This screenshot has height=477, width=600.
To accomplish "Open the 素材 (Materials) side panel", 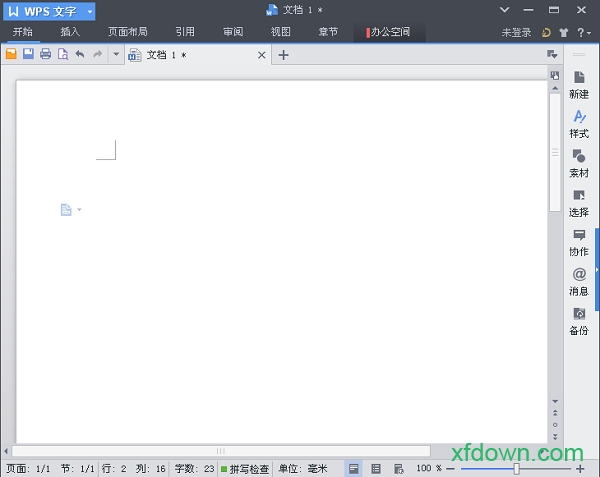I will 579,163.
